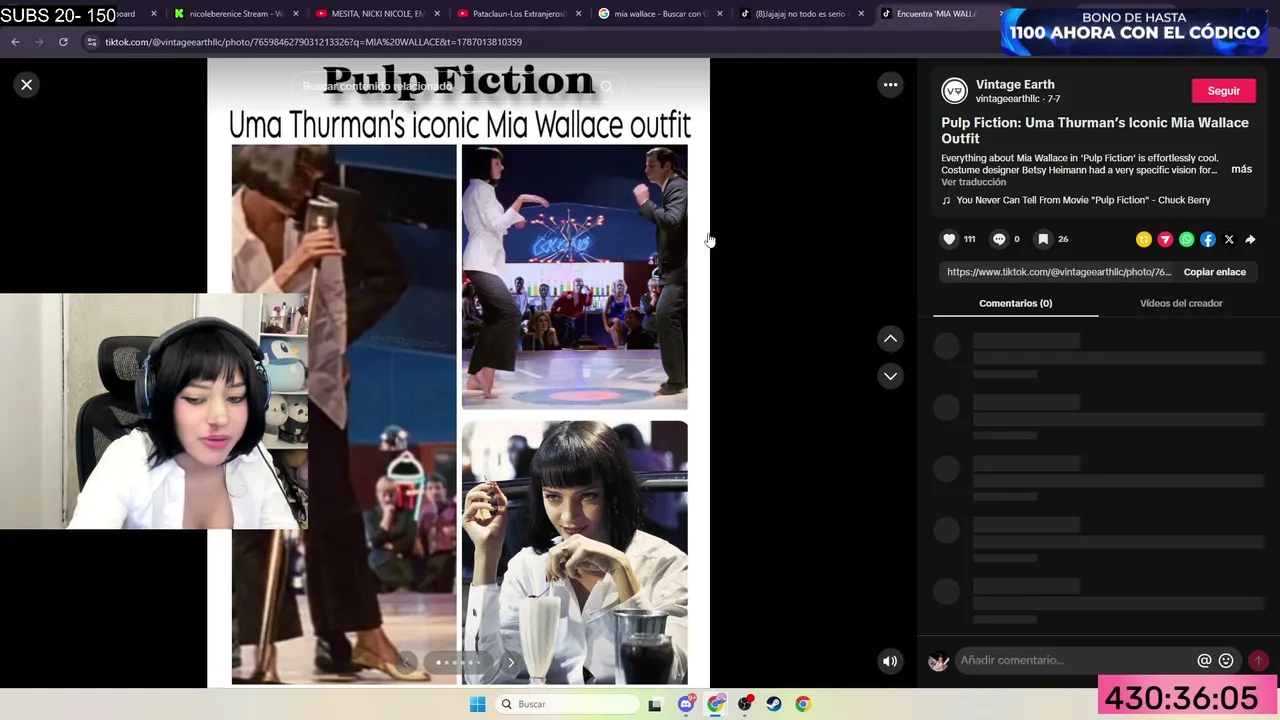Open more share options arrow
This screenshot has height=720, width=1280.
click(x=1250, y=240)
